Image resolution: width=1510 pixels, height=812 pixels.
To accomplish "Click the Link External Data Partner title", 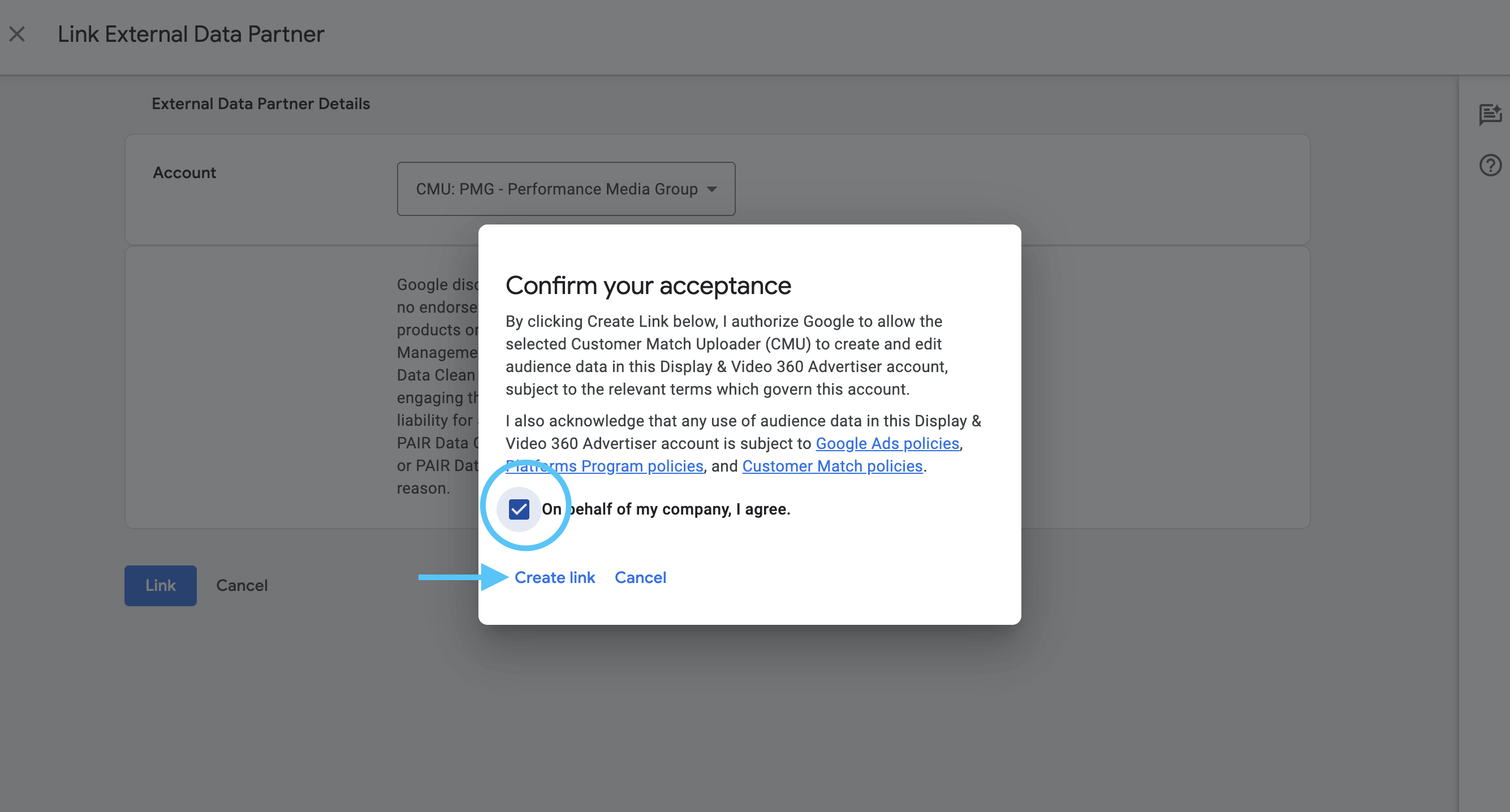I will 191,34.
